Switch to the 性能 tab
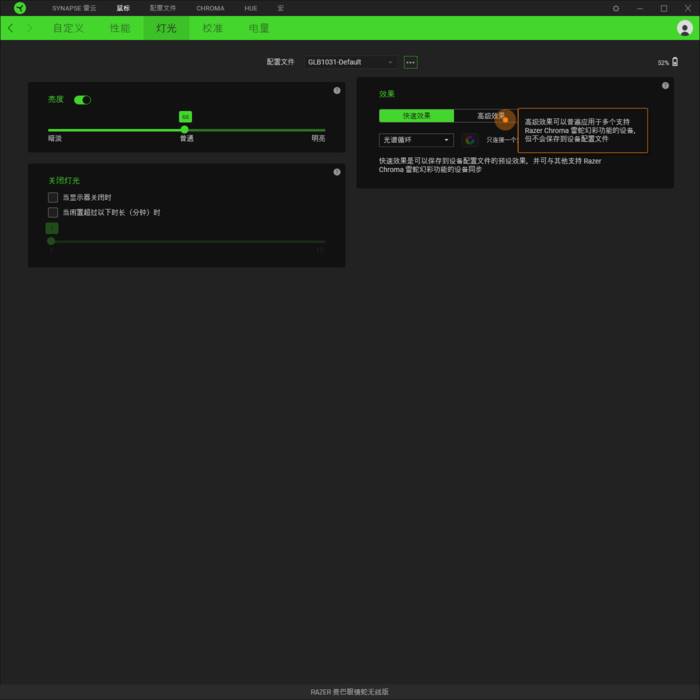 (x=120, y=28)
